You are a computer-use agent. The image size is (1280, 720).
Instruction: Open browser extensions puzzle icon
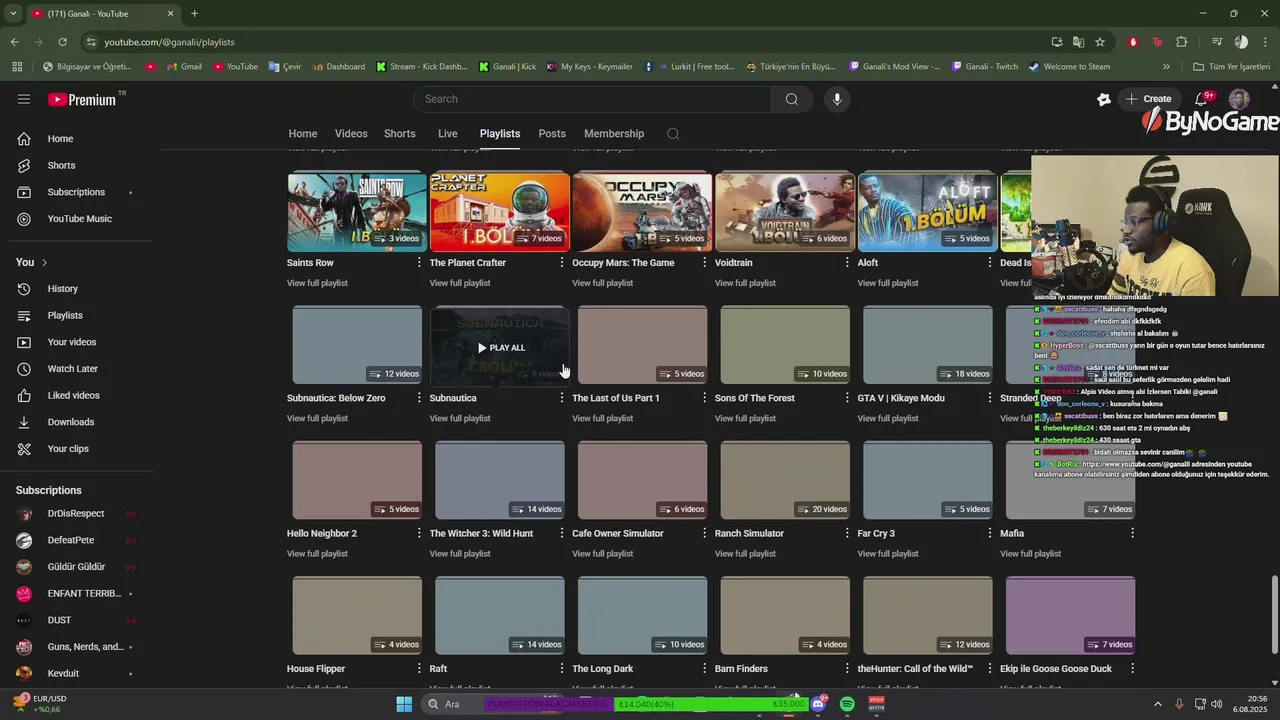[x=1182, y=42]
